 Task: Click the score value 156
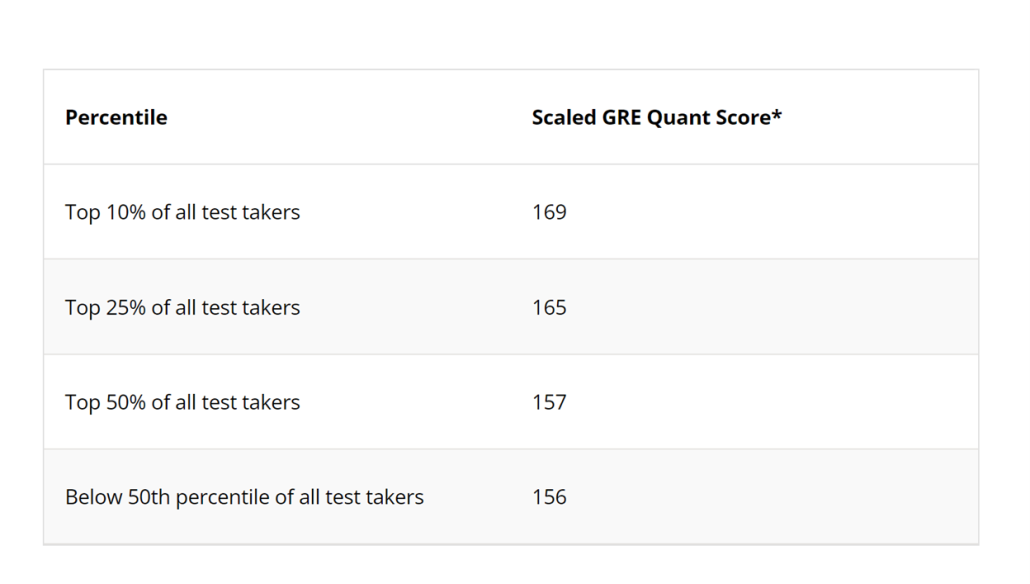pyautogui.click(x=549, y=497)
